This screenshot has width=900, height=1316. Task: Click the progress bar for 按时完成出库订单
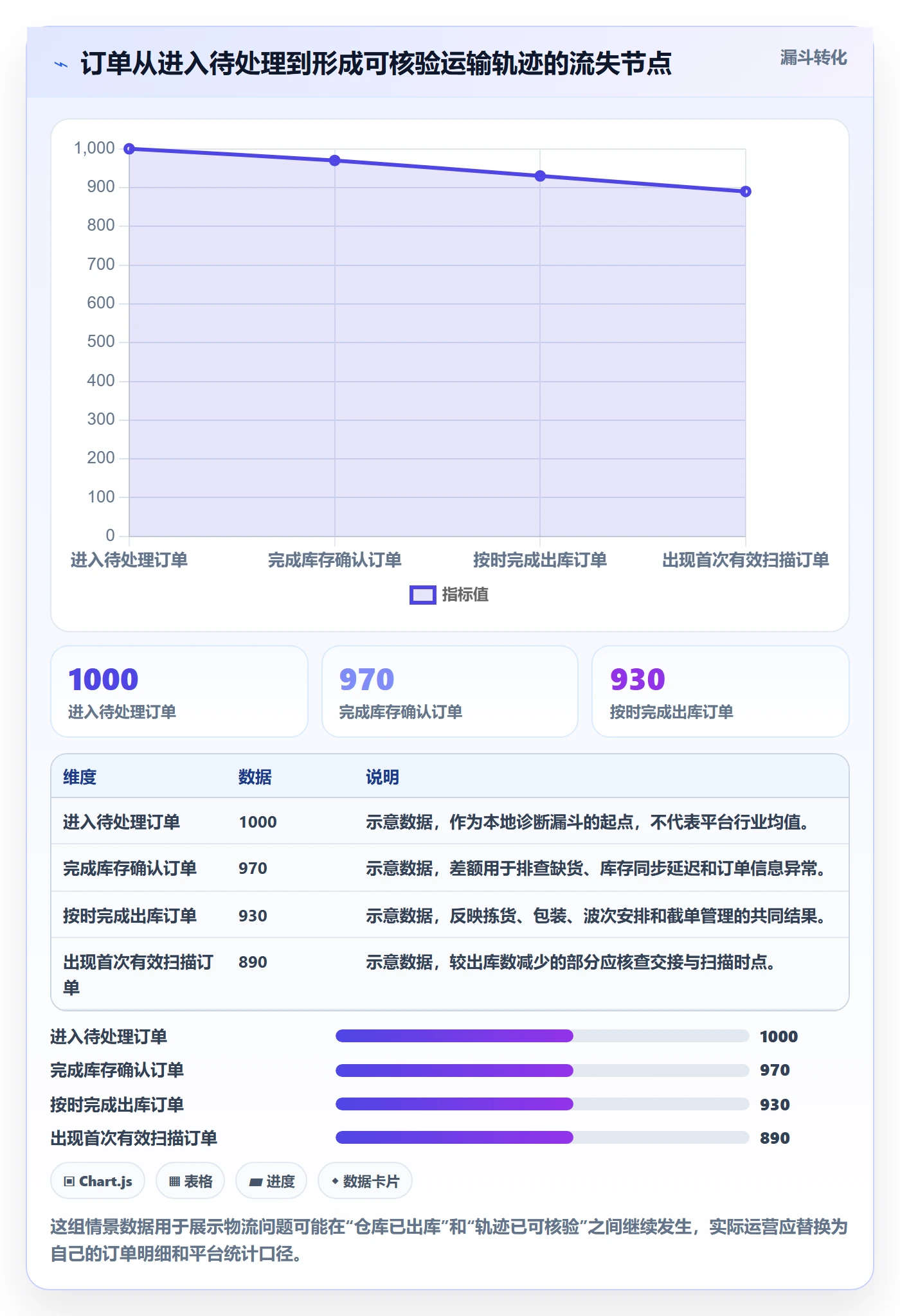(x=543, y=1104)
